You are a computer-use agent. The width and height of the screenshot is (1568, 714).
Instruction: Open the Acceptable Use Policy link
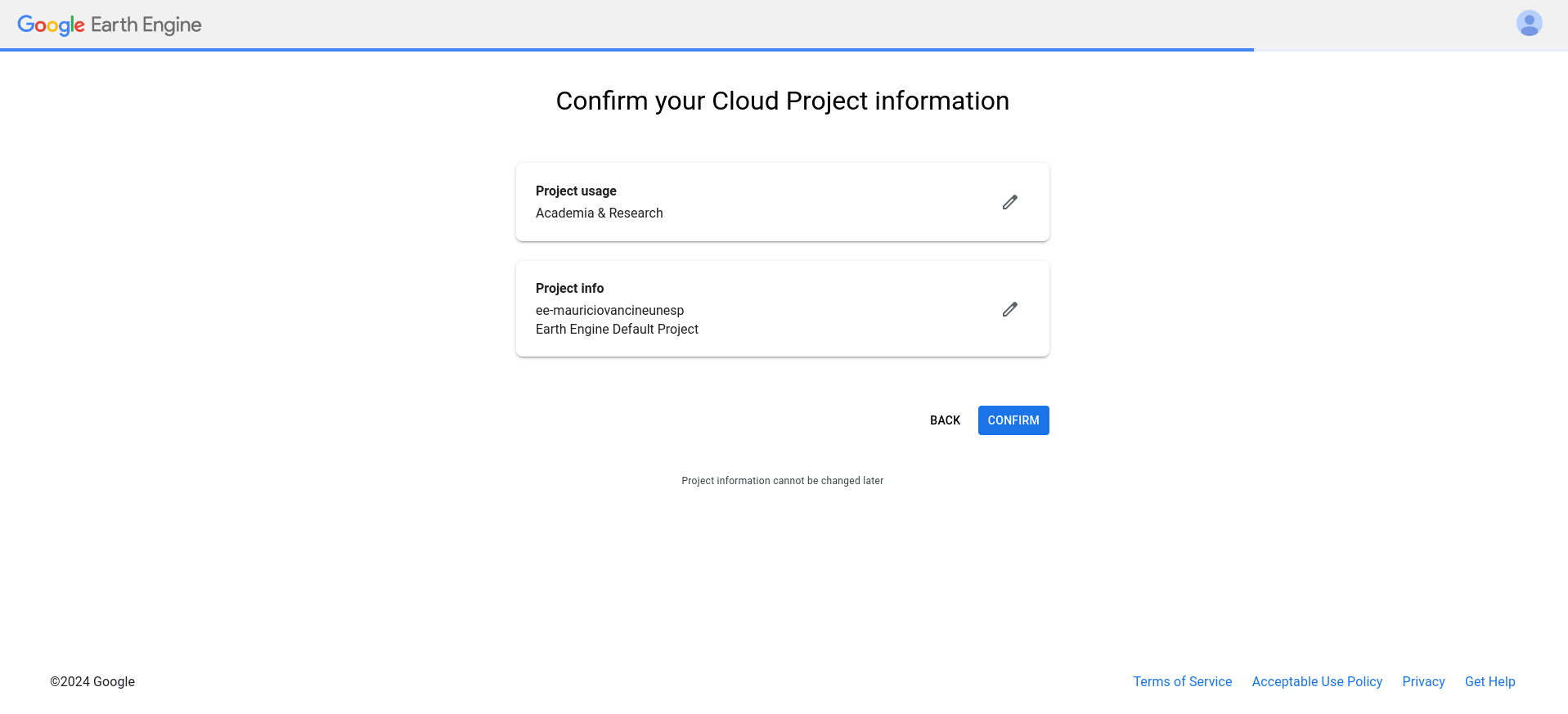coord(1317,681)
